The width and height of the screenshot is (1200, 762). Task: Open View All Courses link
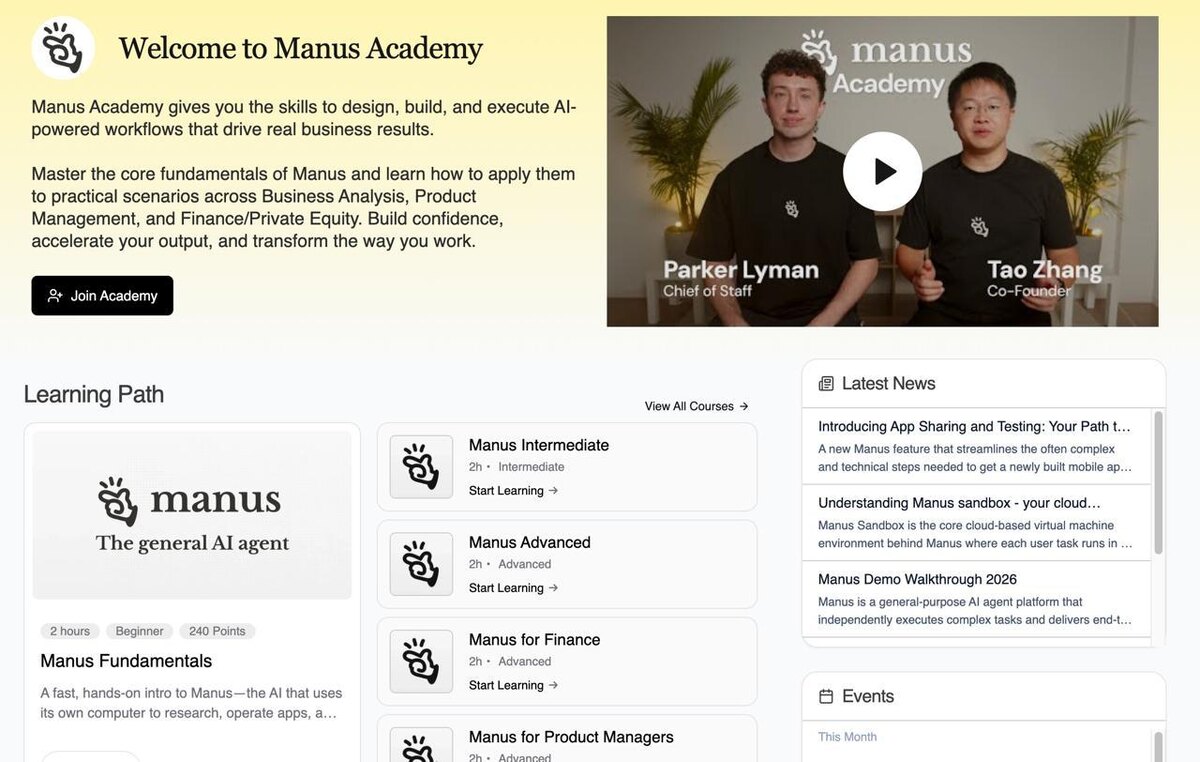click(x=696, y=406)
